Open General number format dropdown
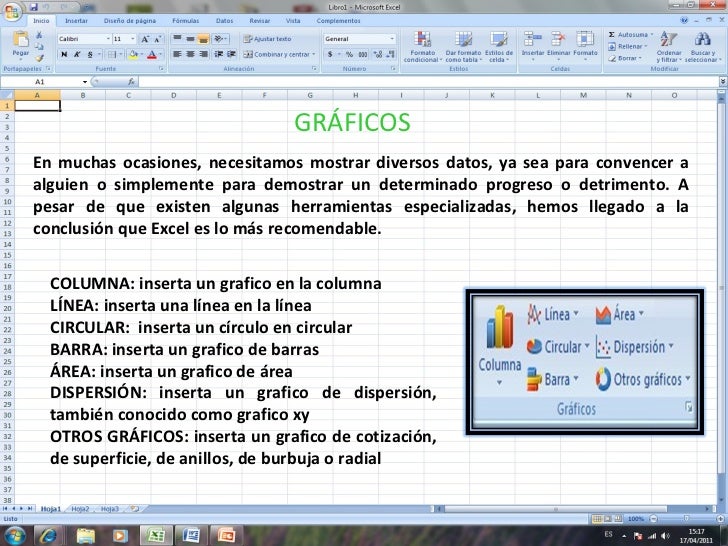Image resolution: width=728 pixels, height=546 pixels. [x=392, y=39]
